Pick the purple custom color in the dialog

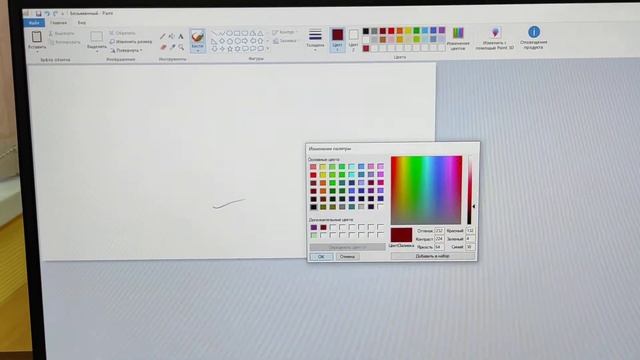pyautogui.click(x=313, y=227)
